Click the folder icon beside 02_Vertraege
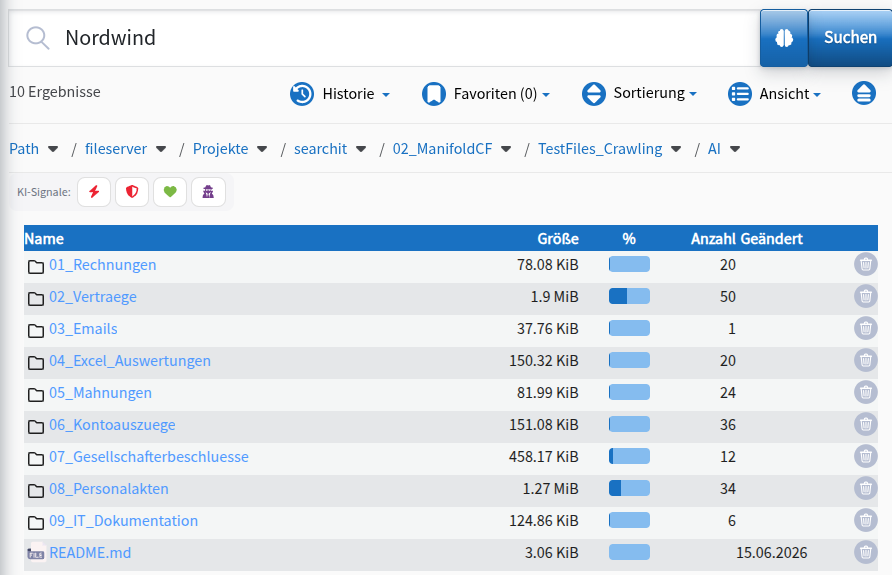Image resolution: width=892 pixels, height=575 pixels. click(x=36, y=299)
